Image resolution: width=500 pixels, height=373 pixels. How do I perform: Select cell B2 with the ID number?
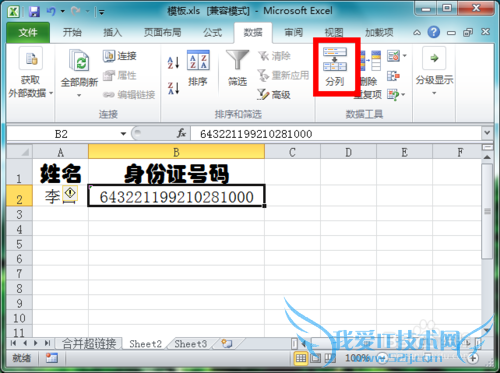click(x=176, y=196)
